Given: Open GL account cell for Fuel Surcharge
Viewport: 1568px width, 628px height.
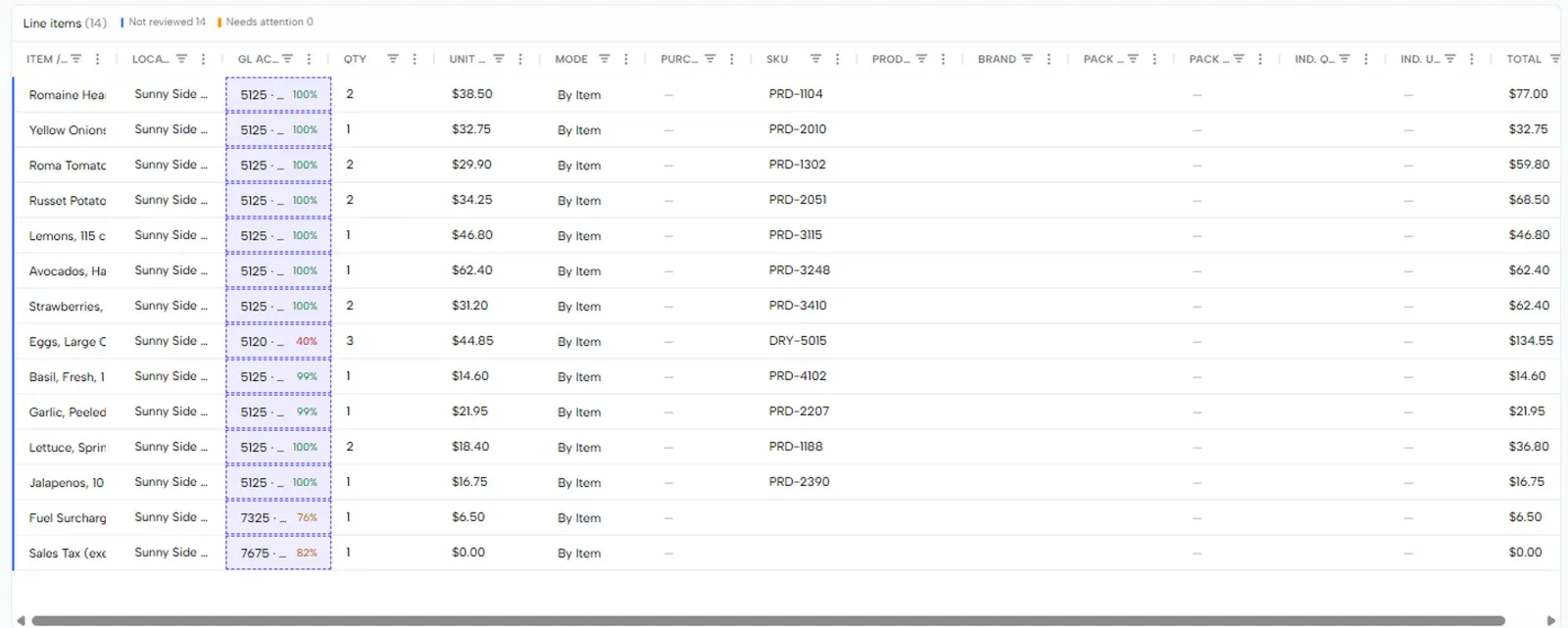Looking at the screenshot, I should [278, 517].
